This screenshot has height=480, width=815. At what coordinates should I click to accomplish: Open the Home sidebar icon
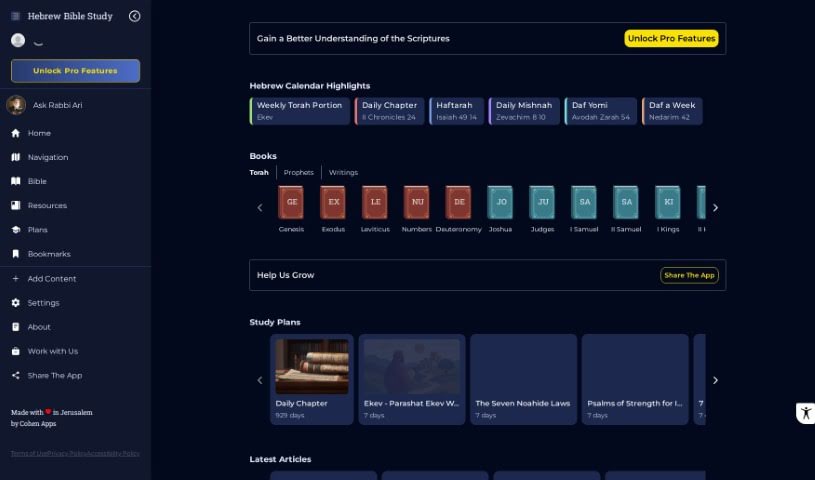tap(16, 133)
